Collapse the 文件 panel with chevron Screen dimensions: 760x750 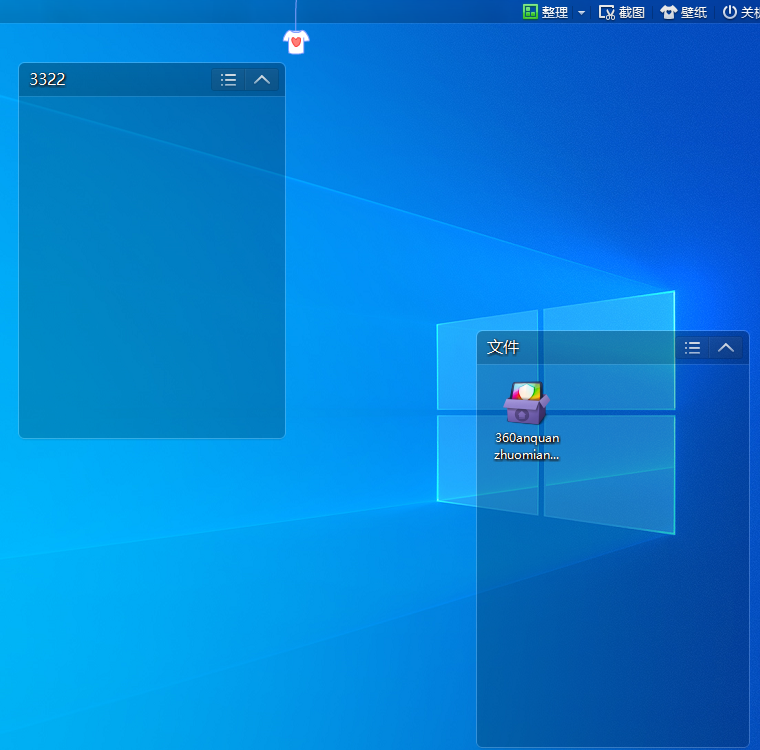(x=726, y=348)
